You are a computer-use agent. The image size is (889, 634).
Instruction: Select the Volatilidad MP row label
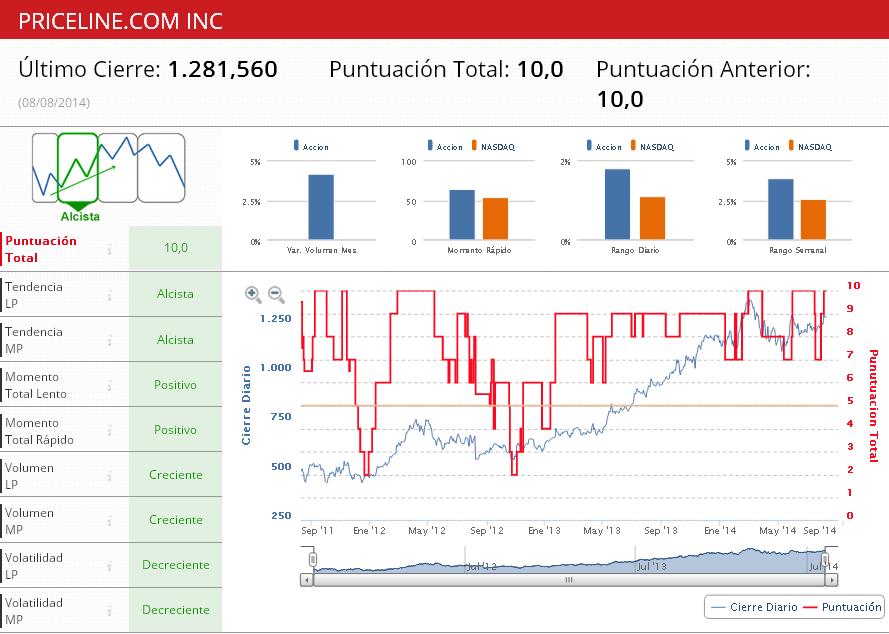[34, 611]
